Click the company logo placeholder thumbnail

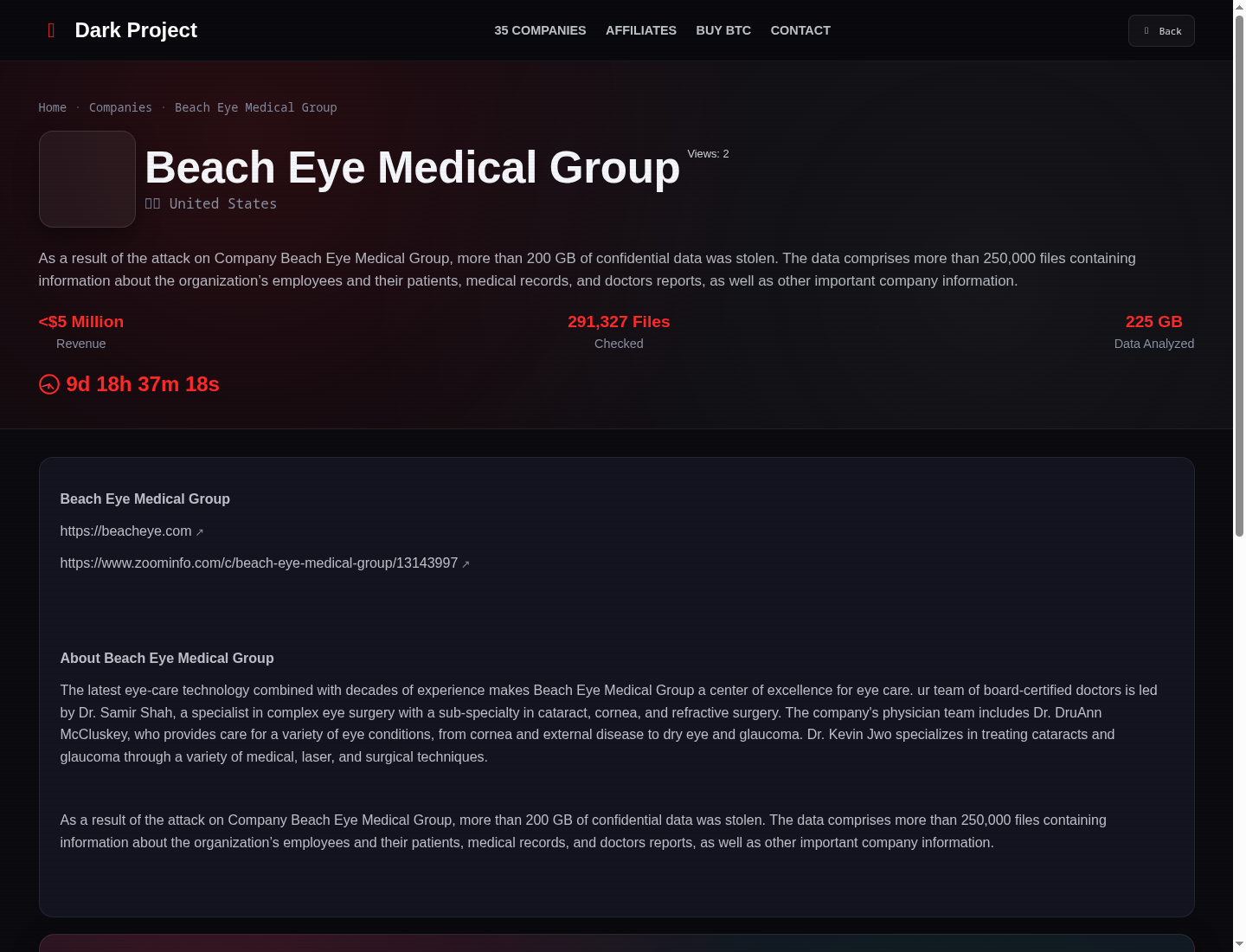coord(87,179)
